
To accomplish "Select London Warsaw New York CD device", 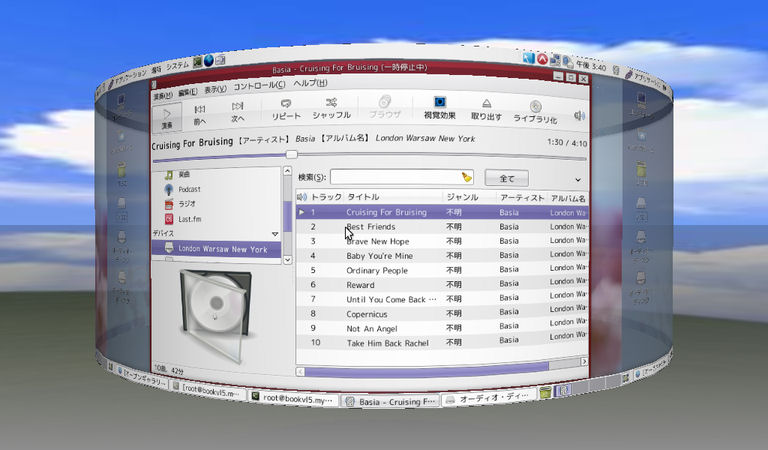I will [216, 249].
